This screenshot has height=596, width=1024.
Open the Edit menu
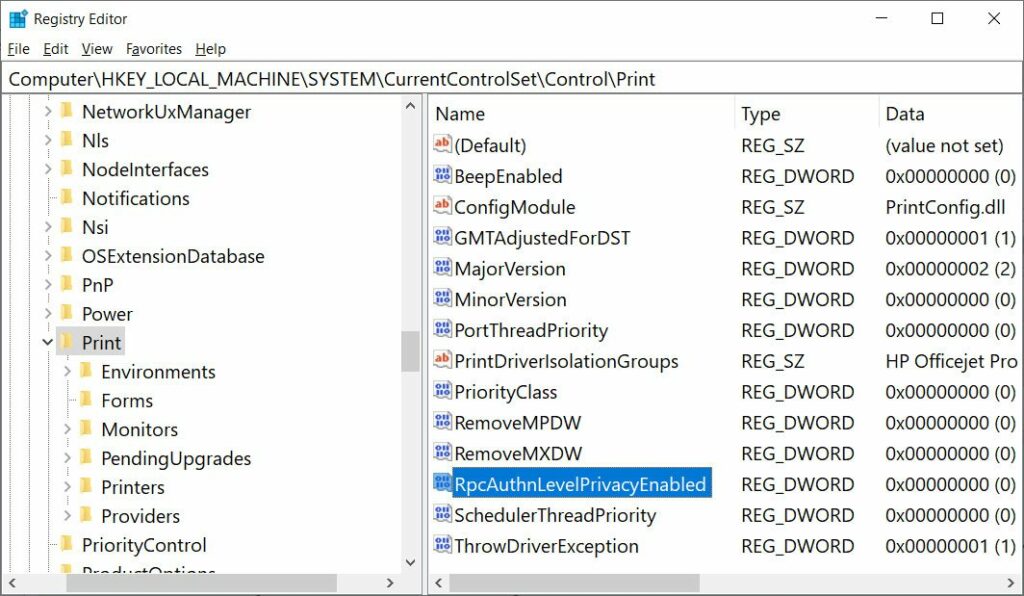point(55,48)
